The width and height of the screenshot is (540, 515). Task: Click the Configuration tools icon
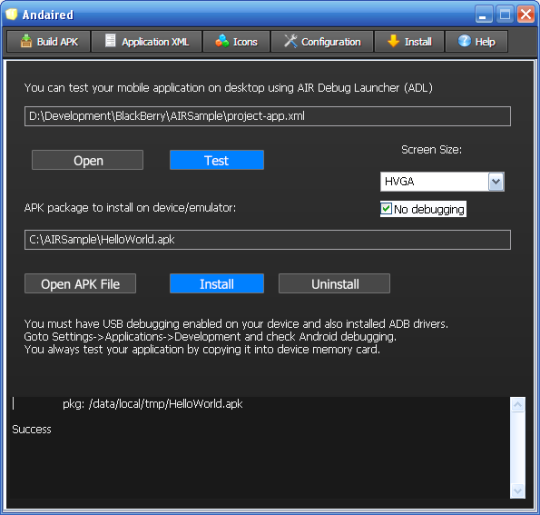(x=290, y=41)
